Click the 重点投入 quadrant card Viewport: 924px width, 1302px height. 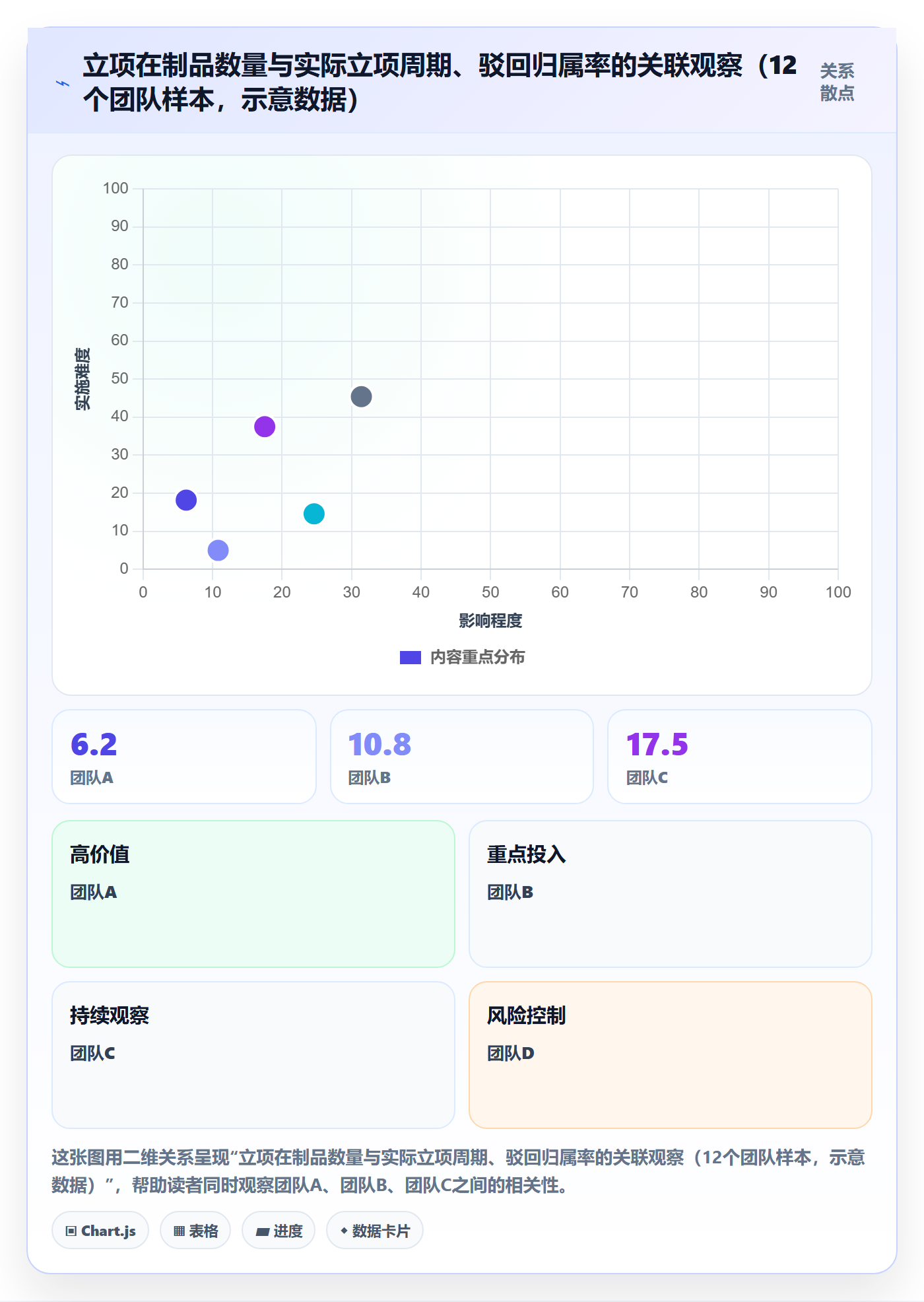point(671,894)
